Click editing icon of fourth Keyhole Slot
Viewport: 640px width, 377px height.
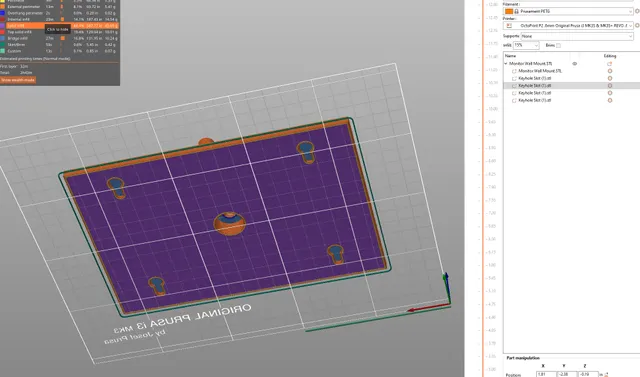pyautogui.click(x=610, y=100)
